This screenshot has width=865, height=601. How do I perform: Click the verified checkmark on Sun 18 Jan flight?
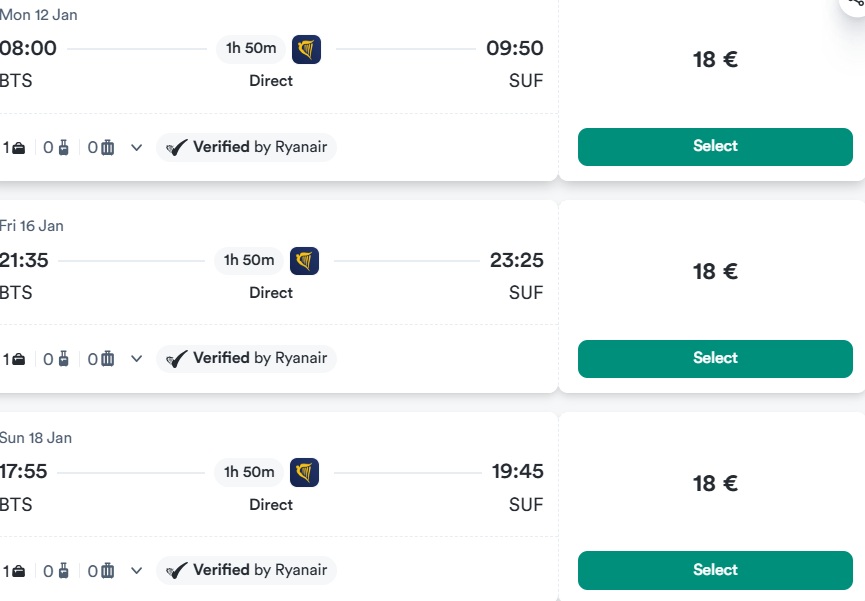[x=177, y=571]
